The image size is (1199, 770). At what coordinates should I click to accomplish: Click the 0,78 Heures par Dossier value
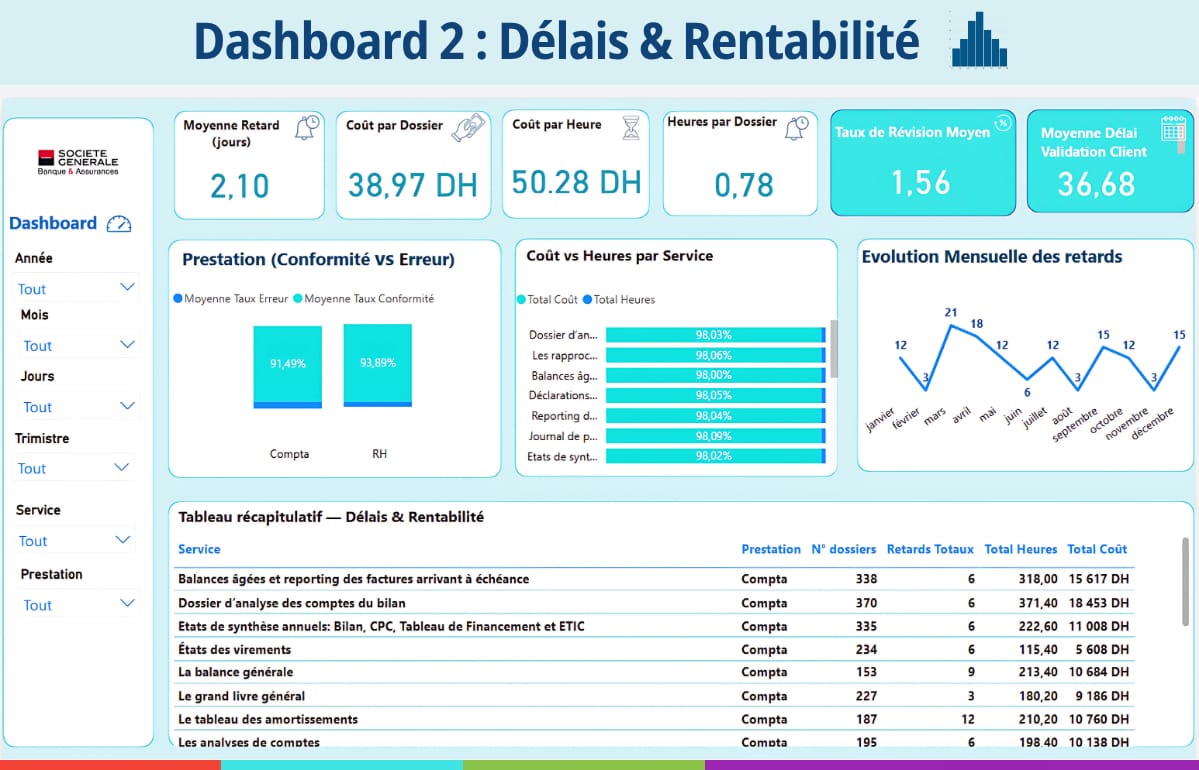(743, 185)
